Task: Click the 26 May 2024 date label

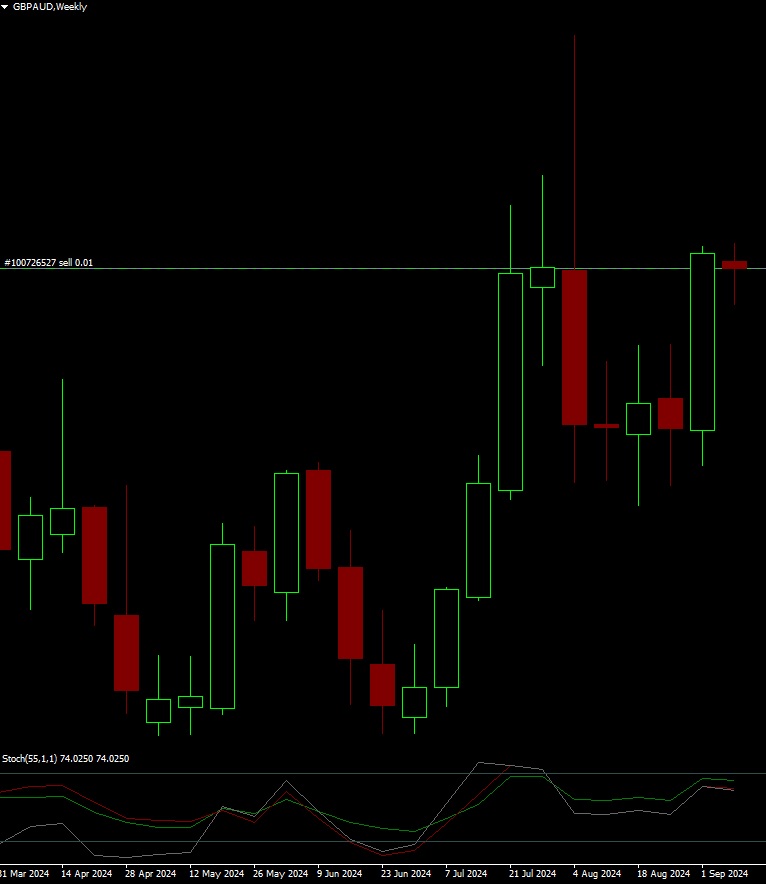Action: click(x=281, y=874)
